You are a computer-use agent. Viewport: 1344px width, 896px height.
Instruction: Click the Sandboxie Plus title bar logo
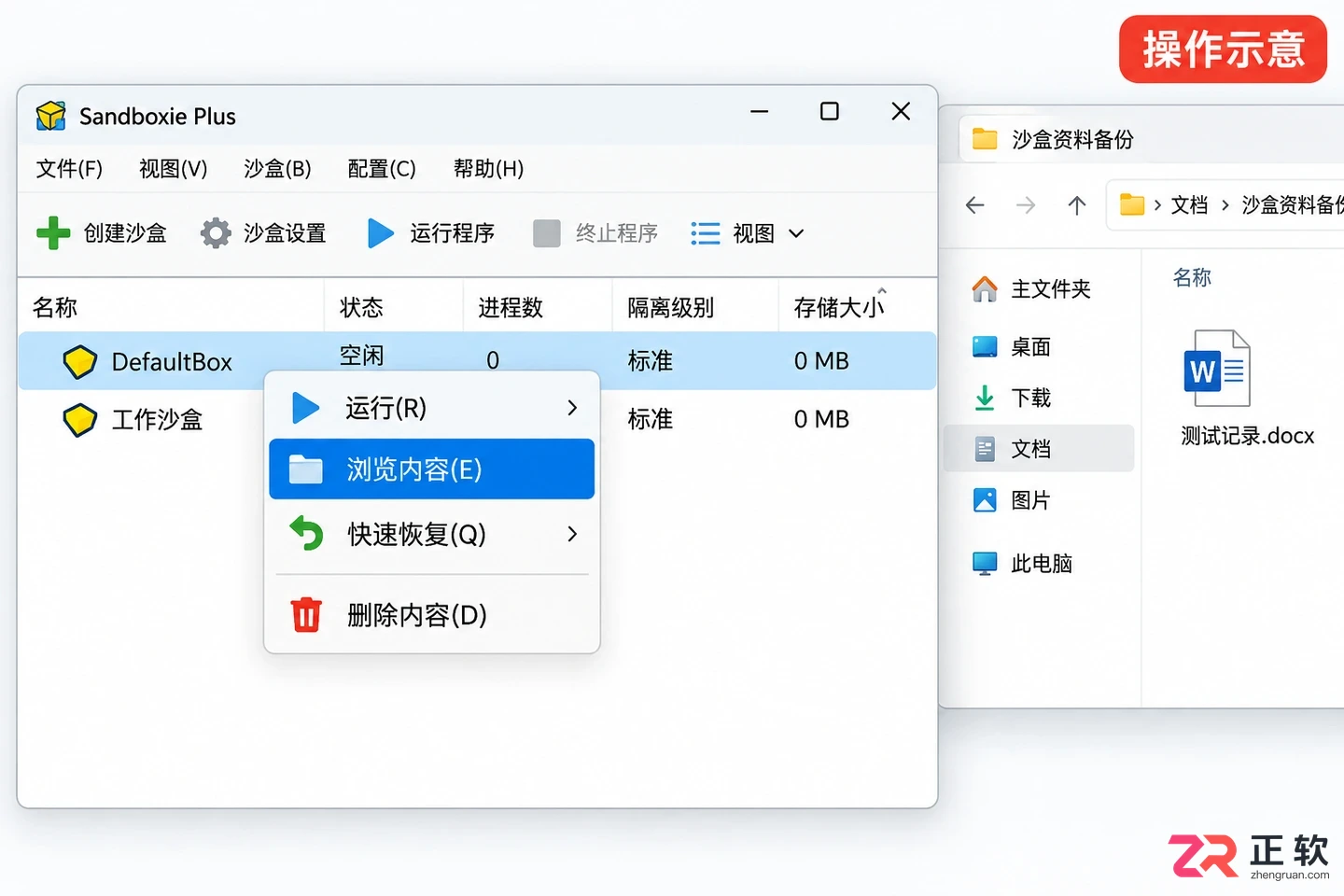click(51, 116)
